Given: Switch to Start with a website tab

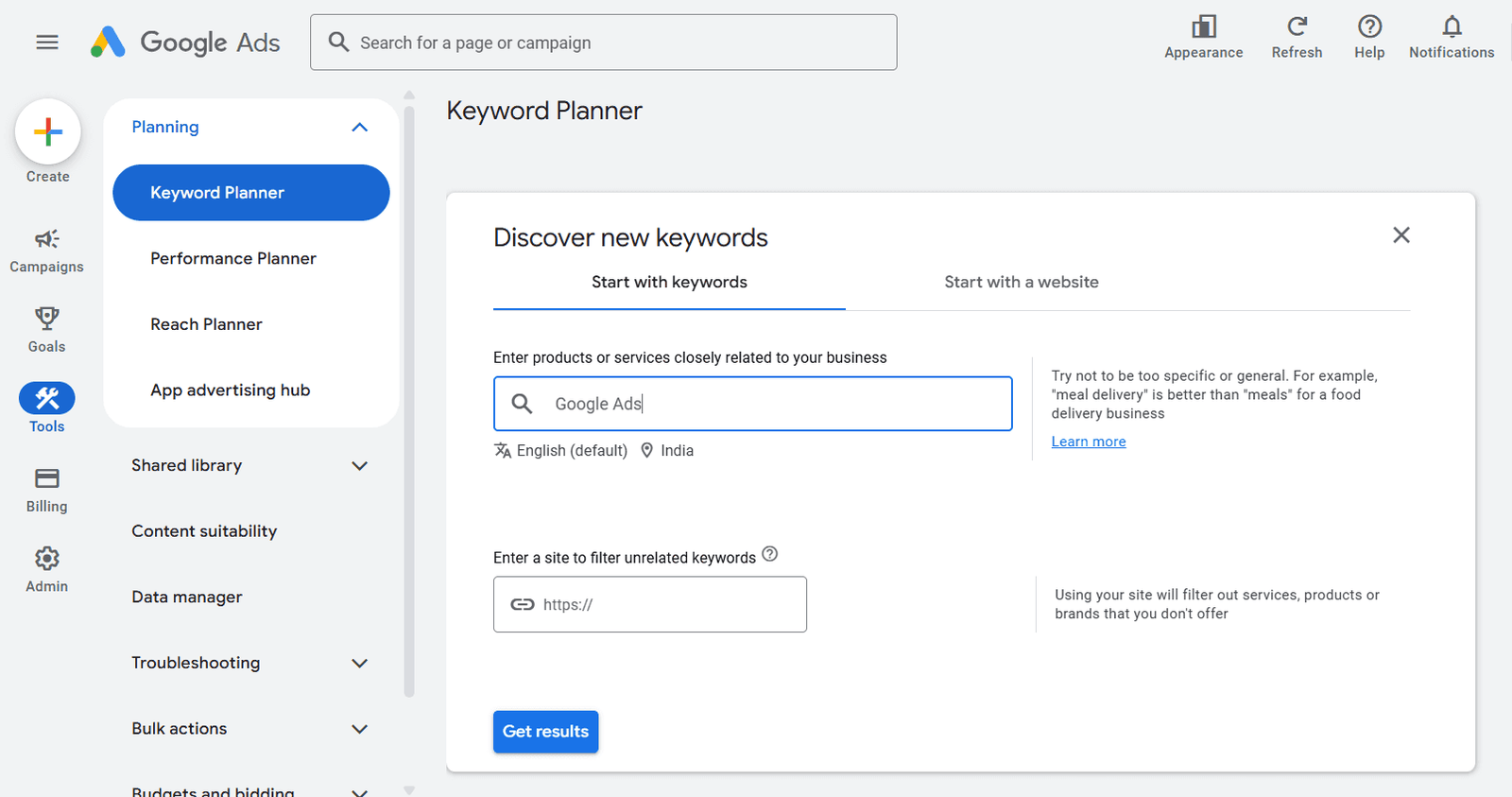Looking at the screenshot, I should pos(1021,282).
